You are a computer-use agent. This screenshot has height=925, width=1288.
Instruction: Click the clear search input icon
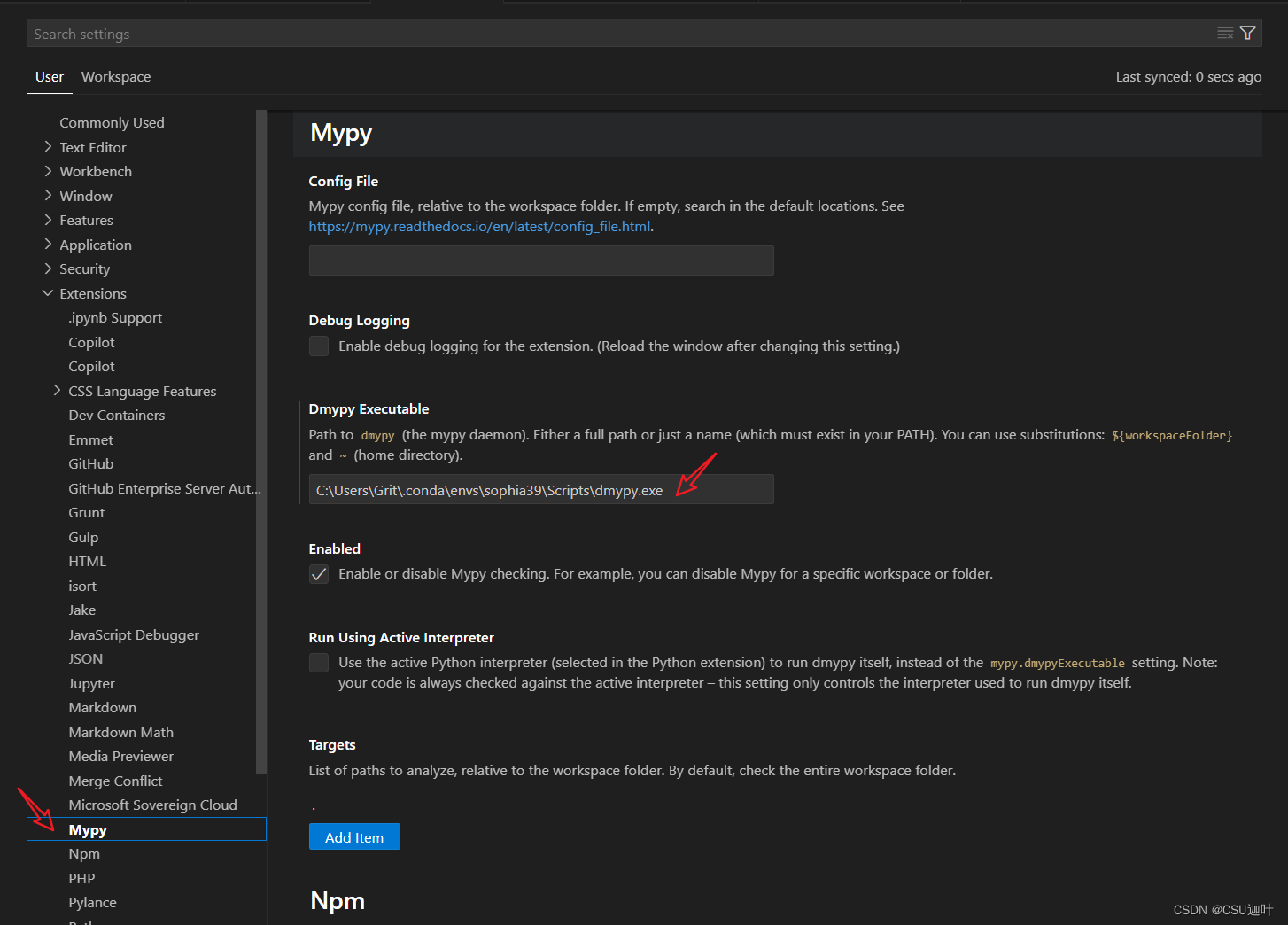pos(1225,33)
